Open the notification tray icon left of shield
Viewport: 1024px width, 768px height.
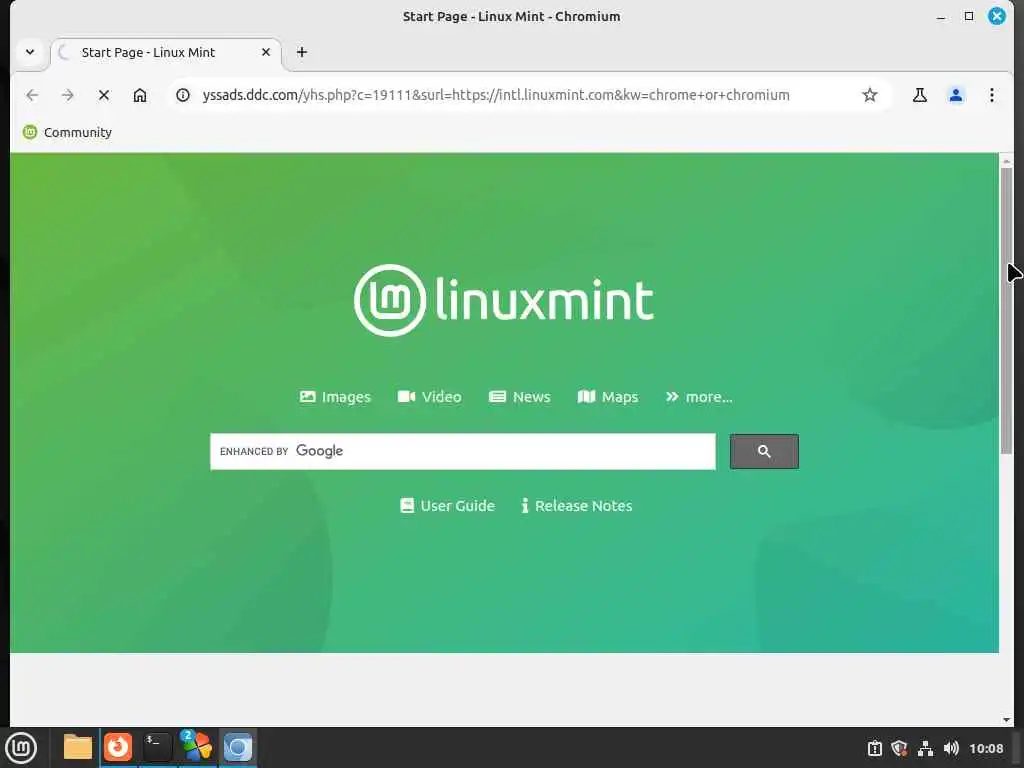tap(874, 748)
